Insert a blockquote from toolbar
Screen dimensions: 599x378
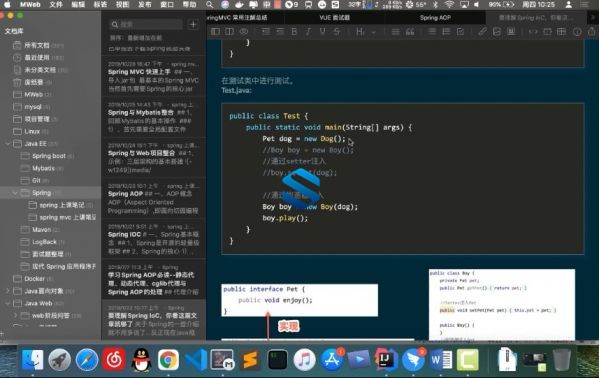(x=410, y=32)
